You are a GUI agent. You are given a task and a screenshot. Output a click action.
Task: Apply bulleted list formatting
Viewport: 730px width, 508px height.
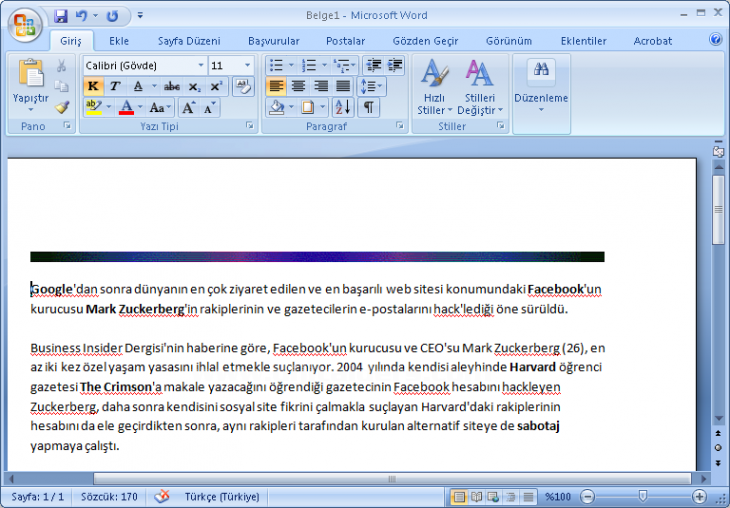[x=276, y=65]
